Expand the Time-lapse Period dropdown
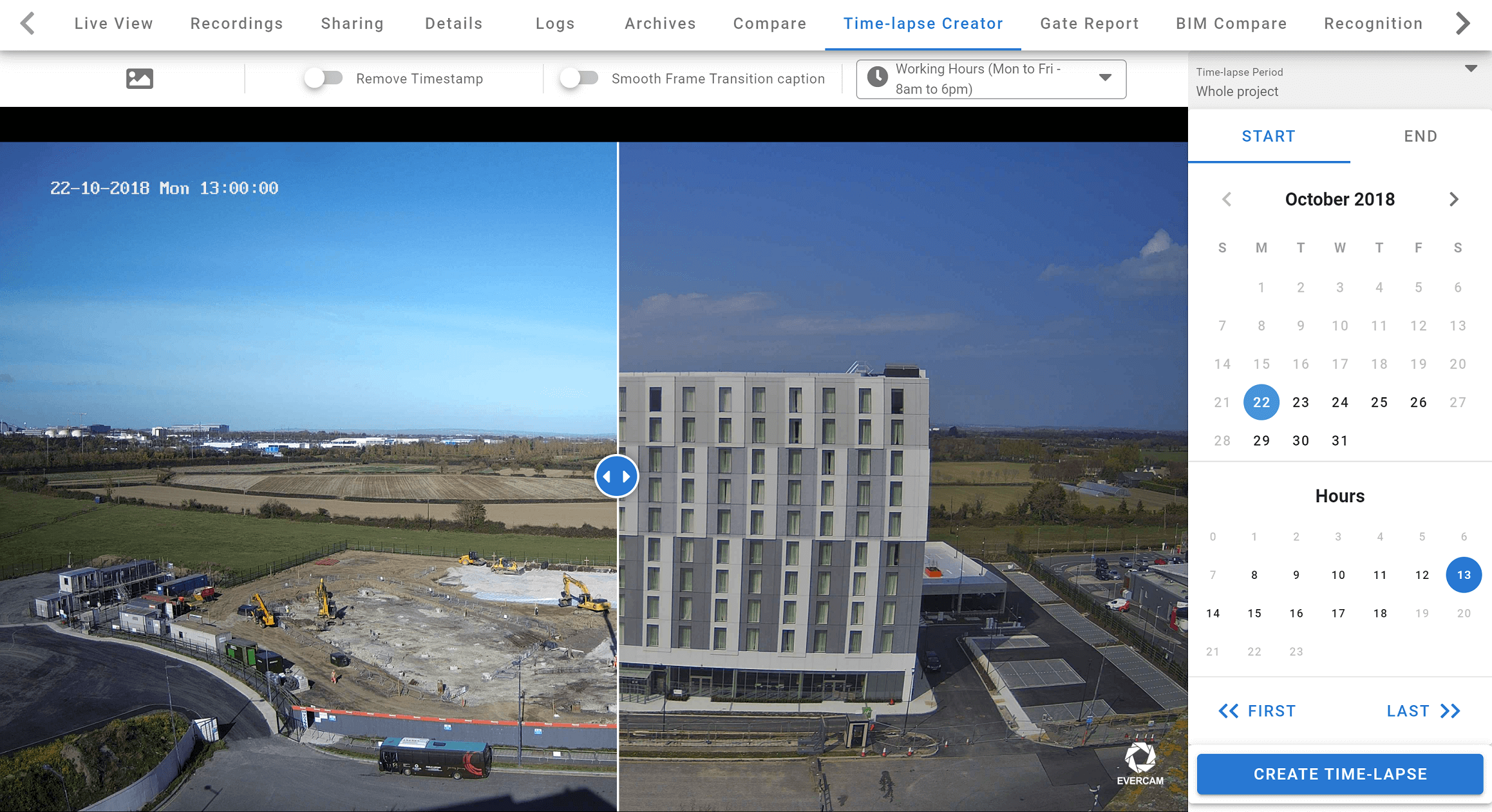1492x812 pixels. click(1470, 69)
